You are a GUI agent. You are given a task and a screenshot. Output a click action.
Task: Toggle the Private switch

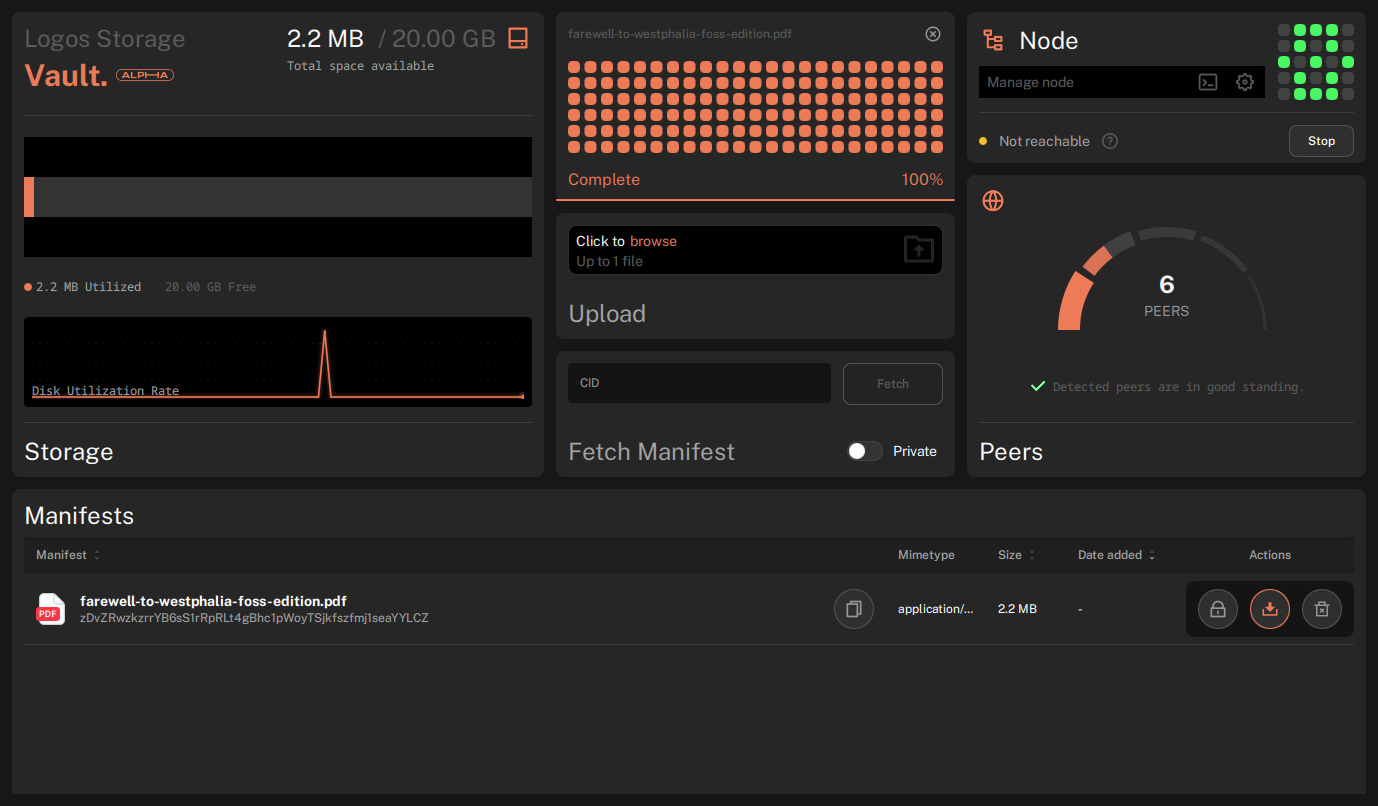click(865, 451)
